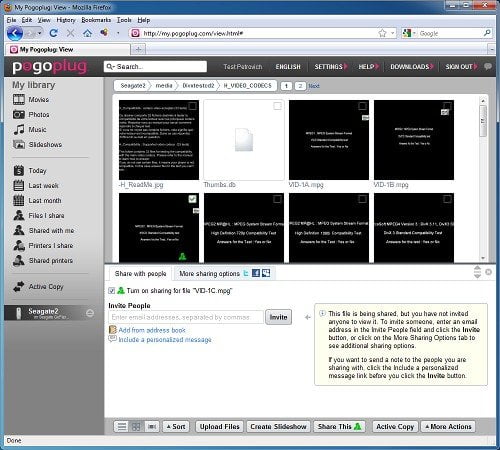Open the Active Copy arrows icon

pos(19,286)
